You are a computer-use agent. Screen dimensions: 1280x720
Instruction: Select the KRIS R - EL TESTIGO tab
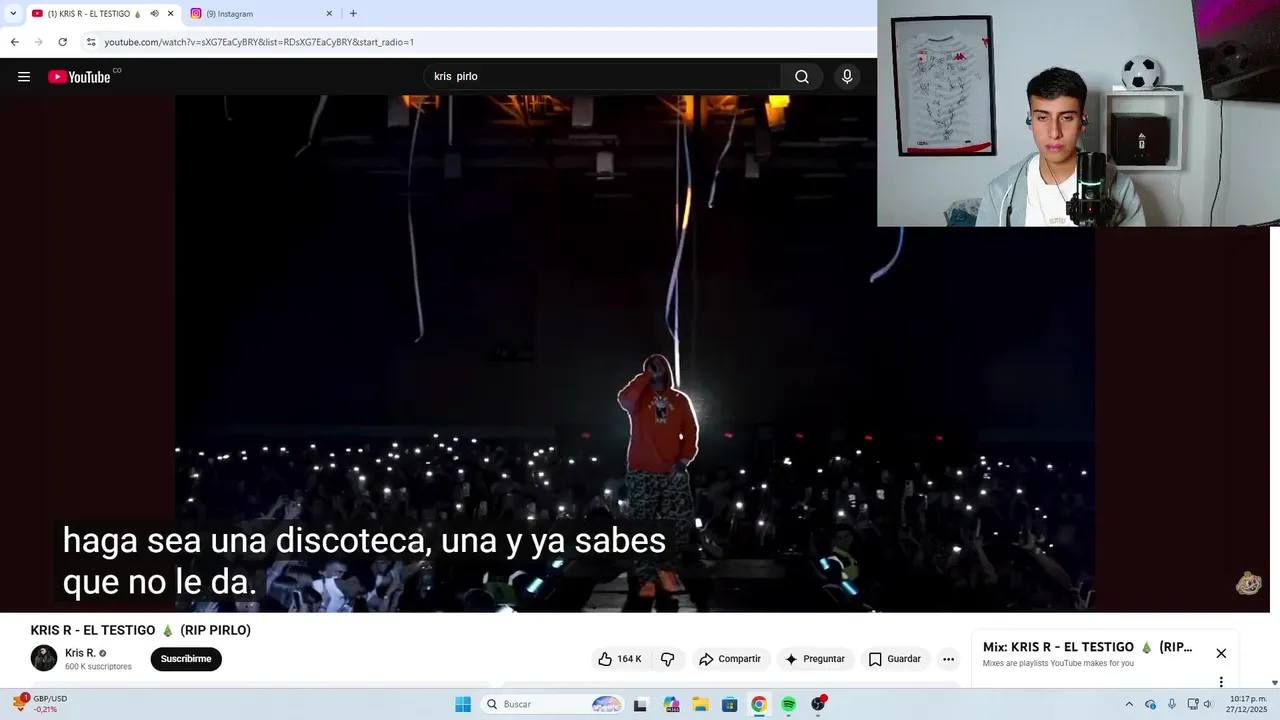tap(95, 14)
